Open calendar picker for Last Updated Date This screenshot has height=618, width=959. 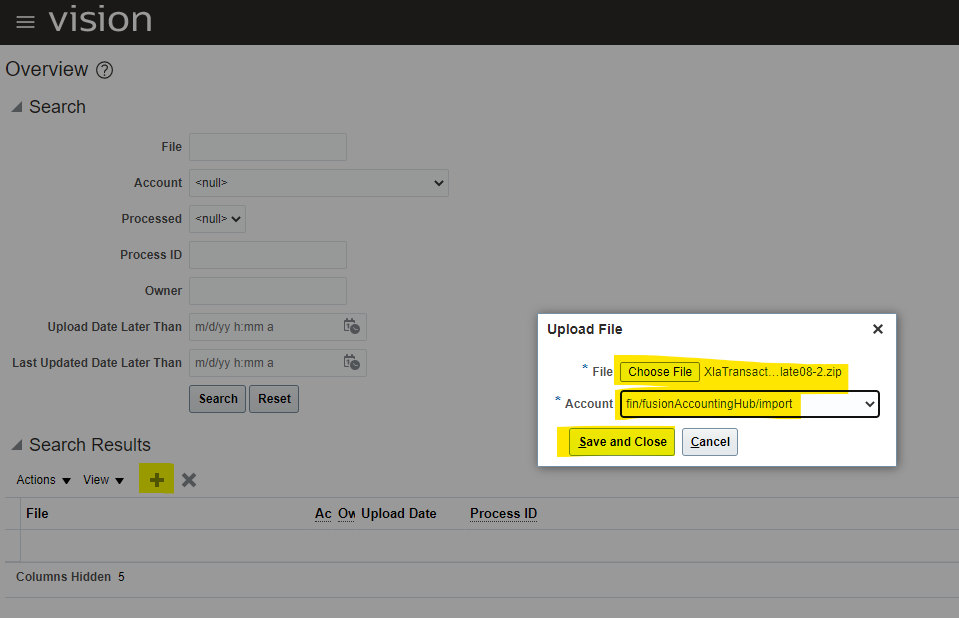pyautogui.click(x=351, y=363)
